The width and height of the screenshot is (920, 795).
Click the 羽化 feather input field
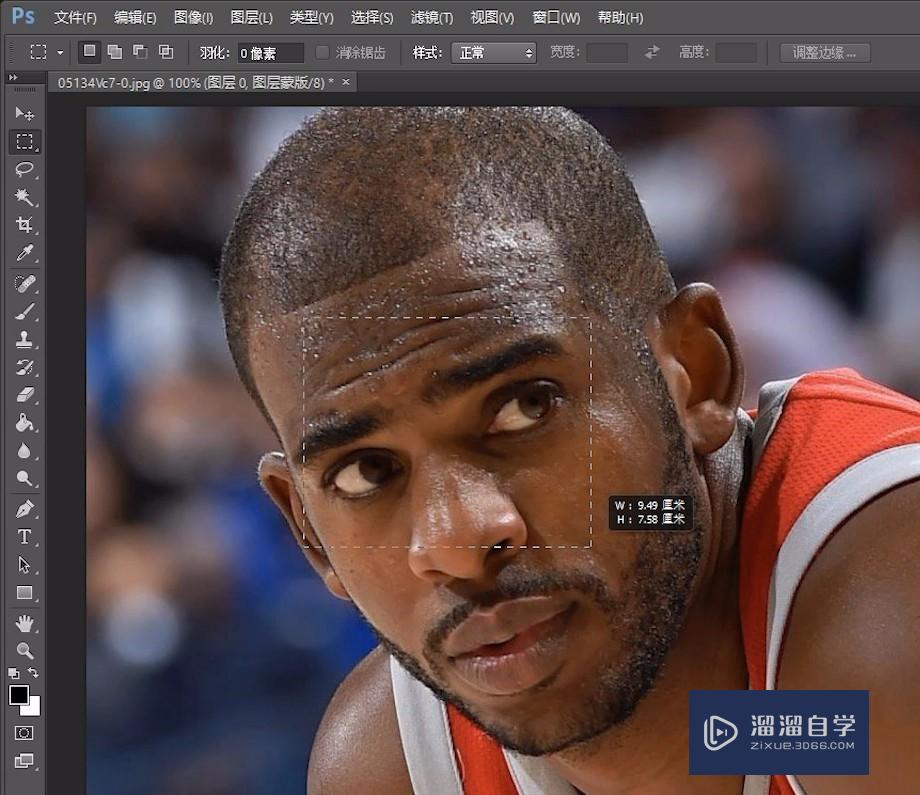[x=270, y=53]
